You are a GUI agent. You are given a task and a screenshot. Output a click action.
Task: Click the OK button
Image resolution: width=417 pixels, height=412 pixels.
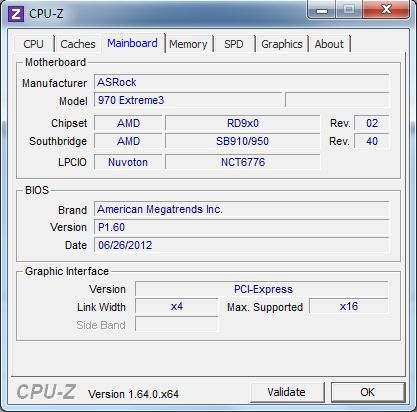[x=368, y=392]
